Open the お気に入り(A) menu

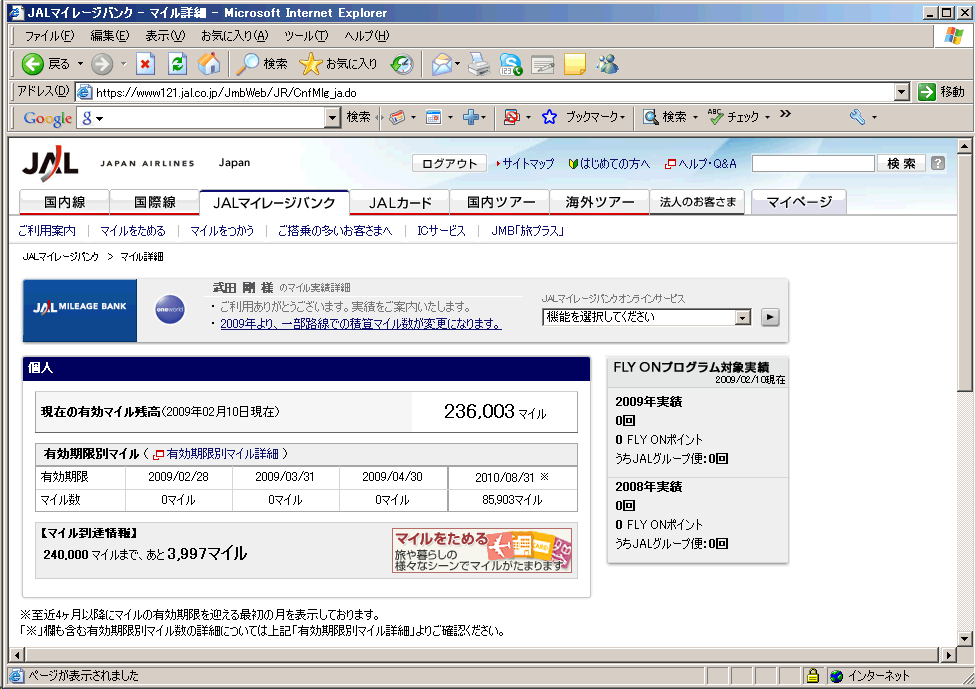coord(234,36)
